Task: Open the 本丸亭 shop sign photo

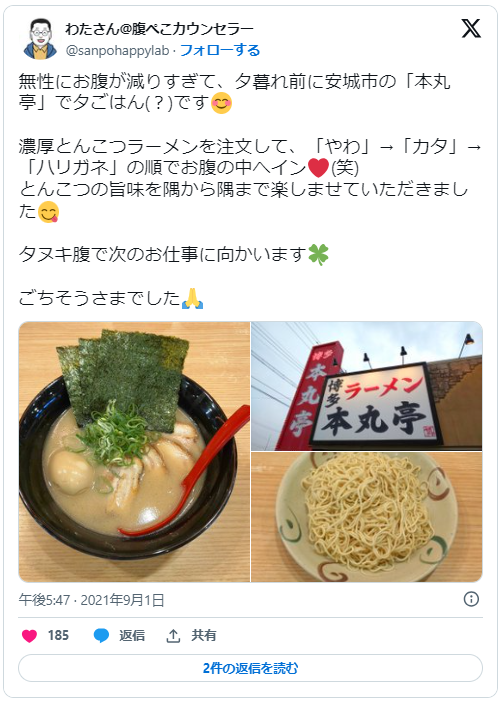Action: (x=367, y=386)
